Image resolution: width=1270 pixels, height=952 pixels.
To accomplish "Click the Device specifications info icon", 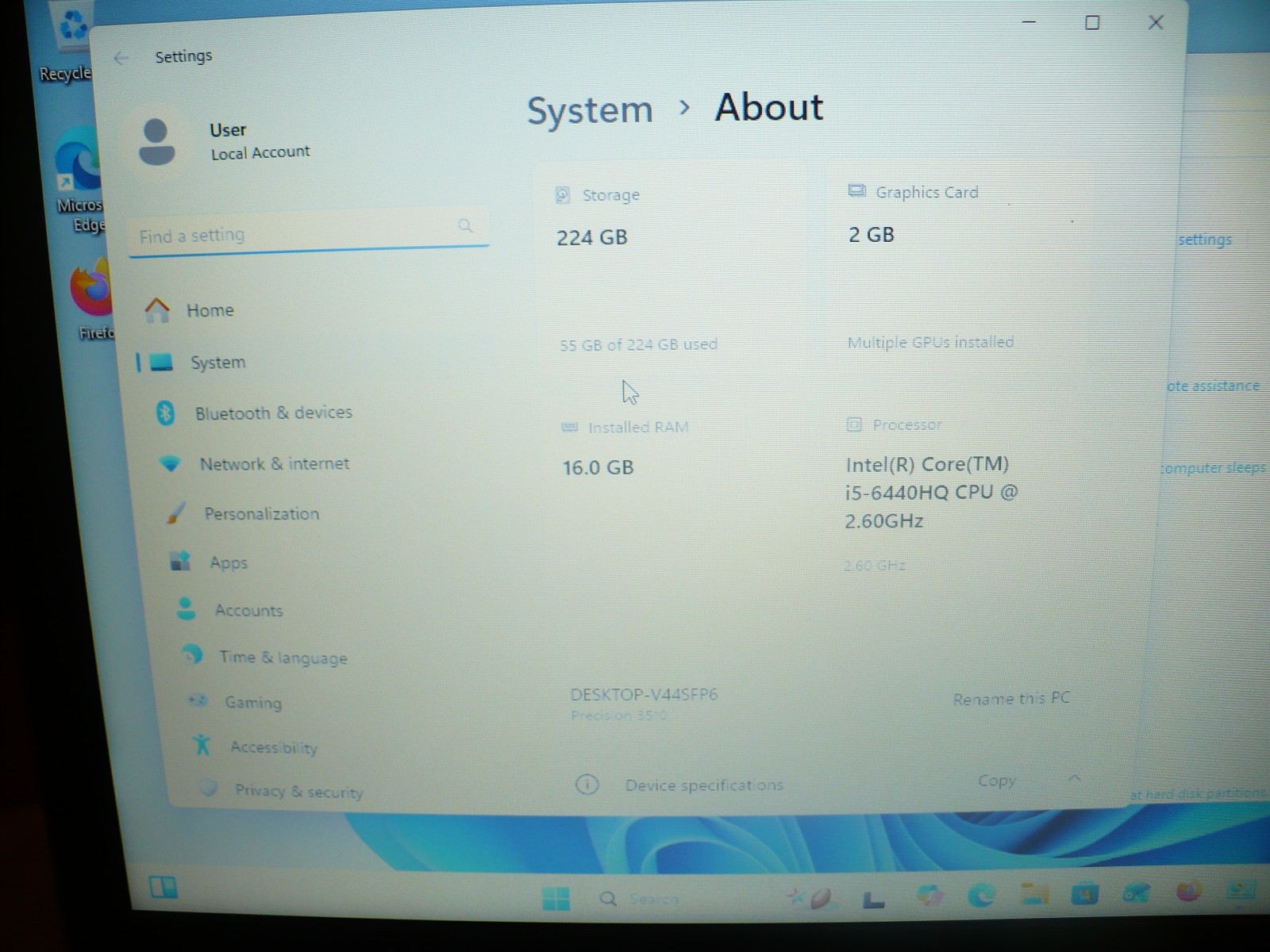I will (x=587, y=785).
